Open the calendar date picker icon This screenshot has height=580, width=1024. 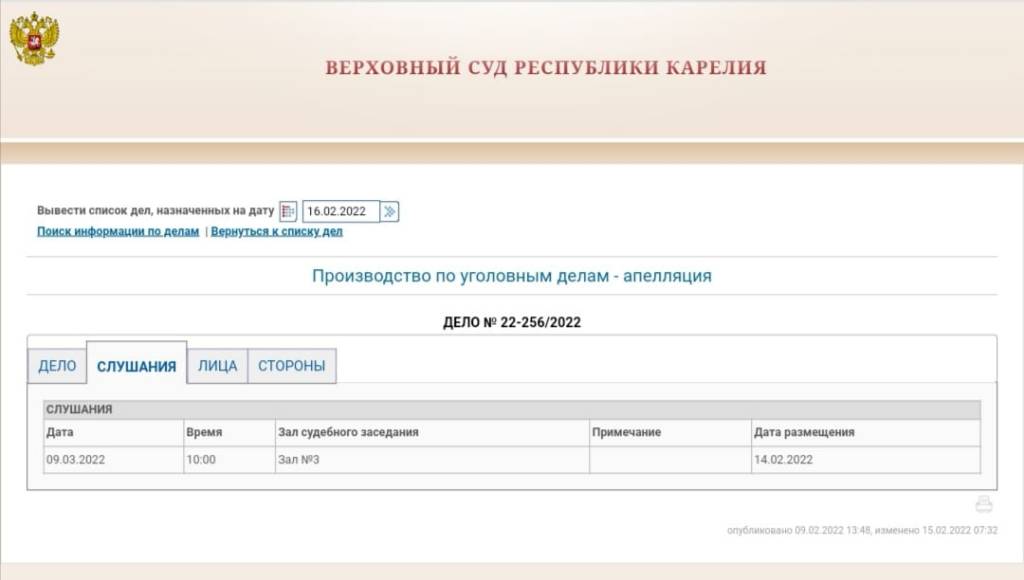(x=288, y=211)
